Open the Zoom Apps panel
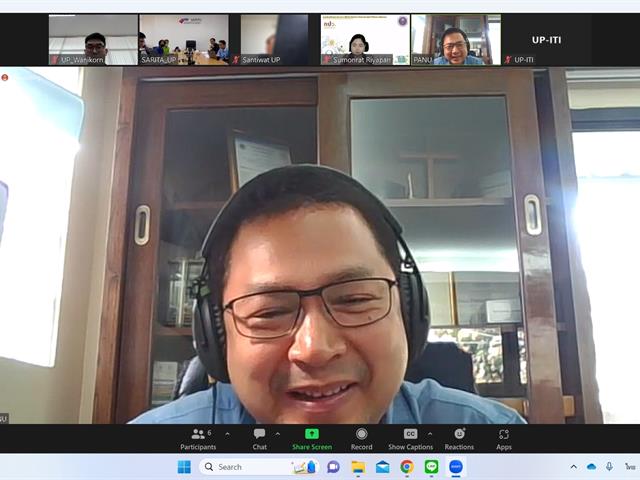 (504, 439)
